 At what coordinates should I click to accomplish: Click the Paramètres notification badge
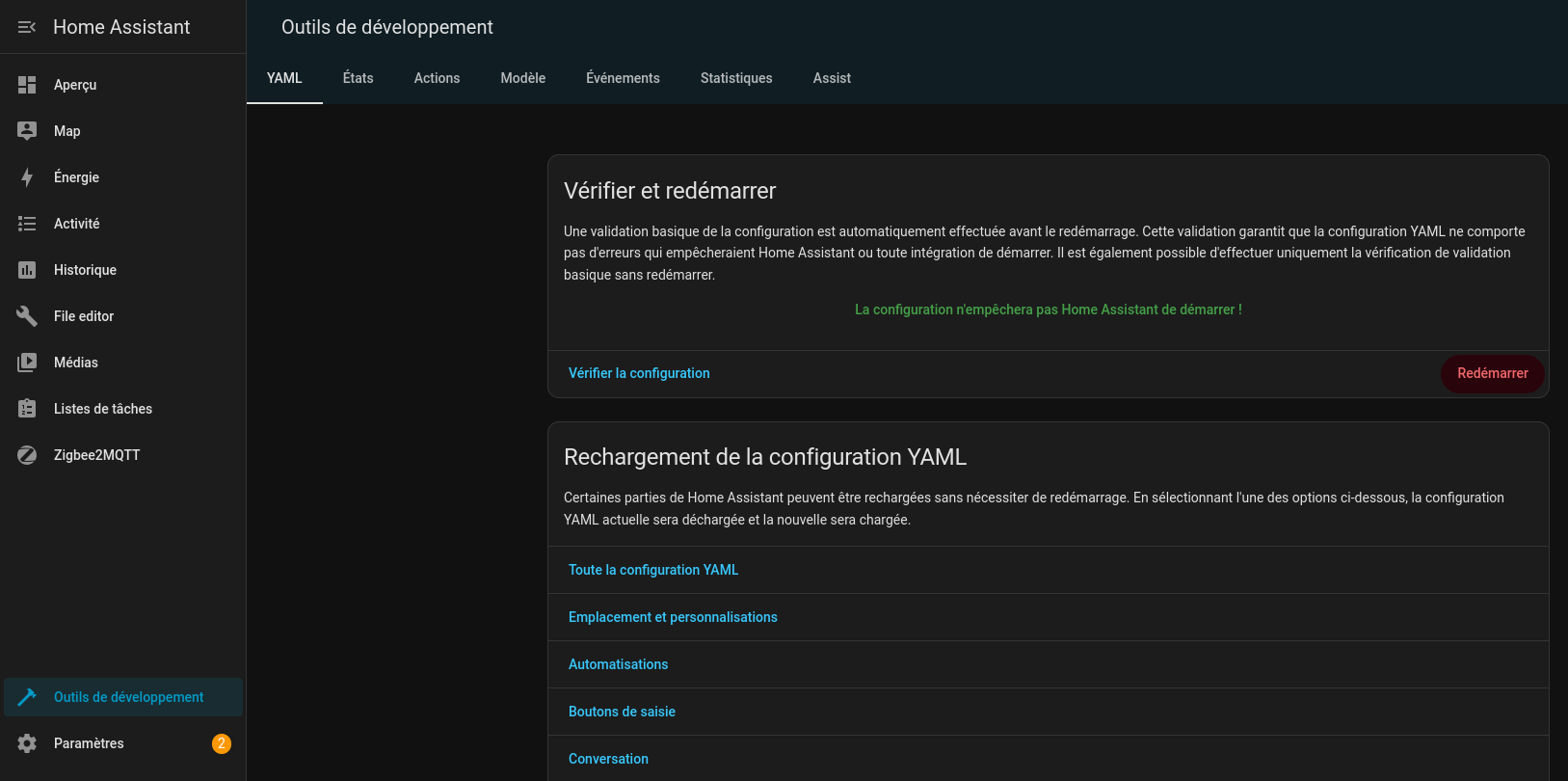point(222,743)
